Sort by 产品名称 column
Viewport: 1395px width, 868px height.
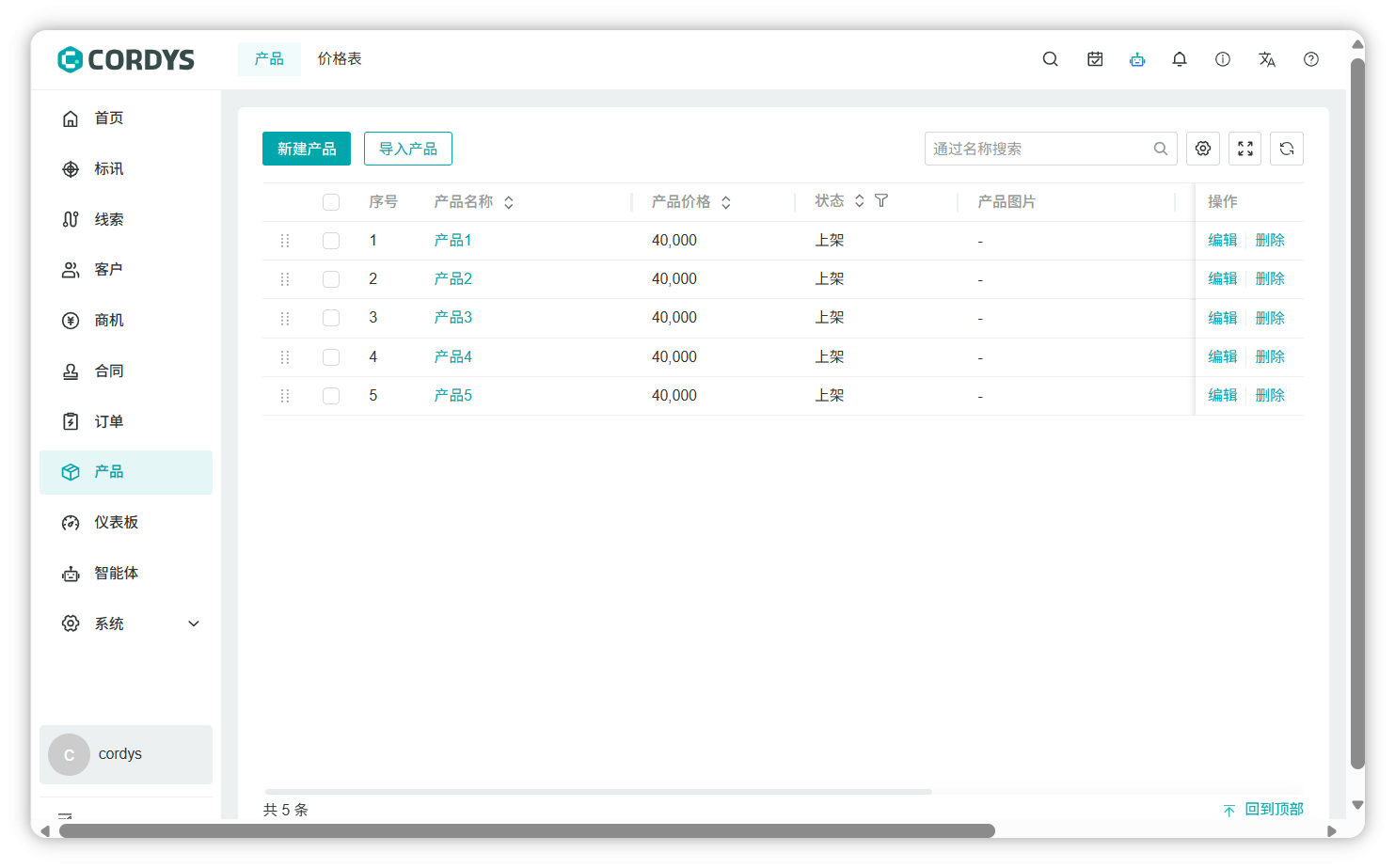coord(509,202)
